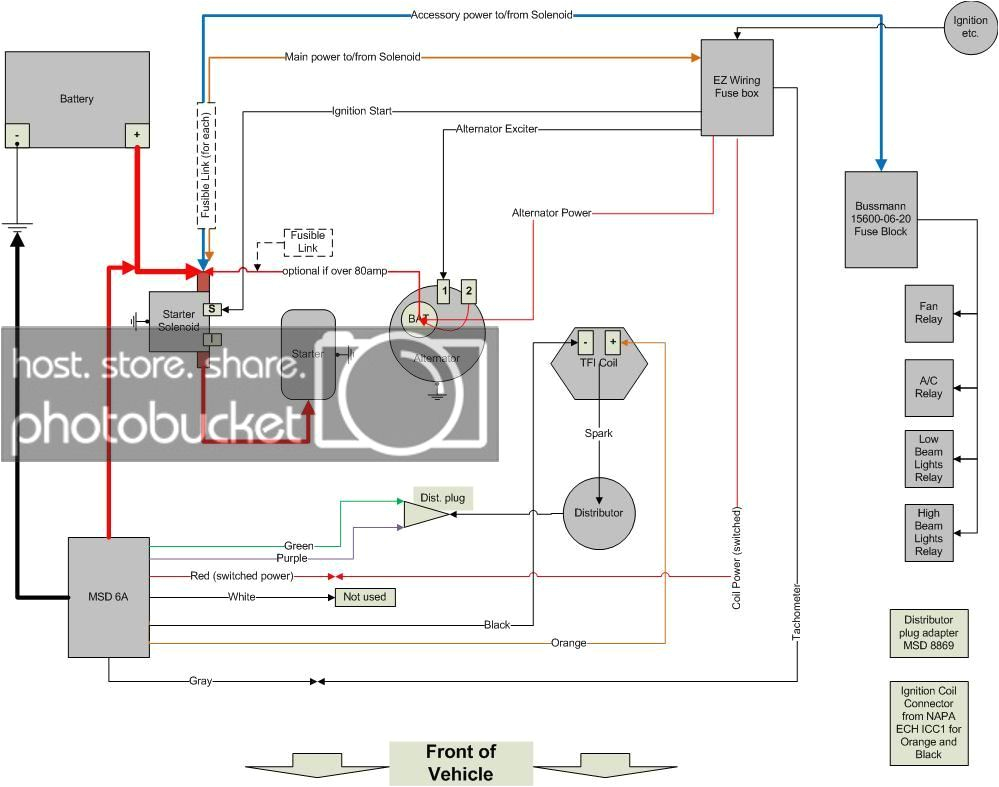Screen dimensions: 999x787
Task: Select the S terminal on Starter Solenoid
Action: (212, 309)
